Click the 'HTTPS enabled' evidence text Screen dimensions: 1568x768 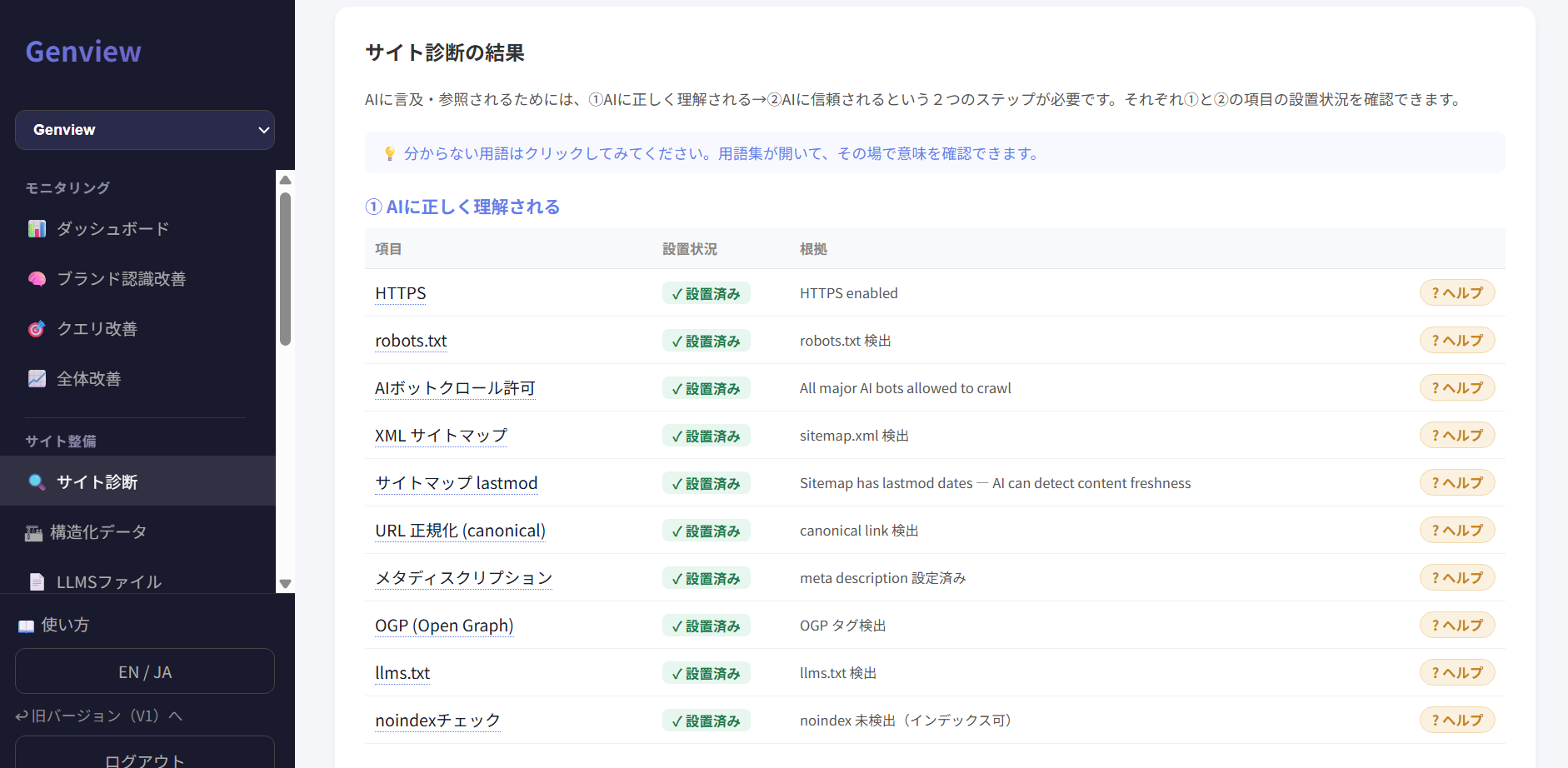pyautogui.click(x=849, y=293)
